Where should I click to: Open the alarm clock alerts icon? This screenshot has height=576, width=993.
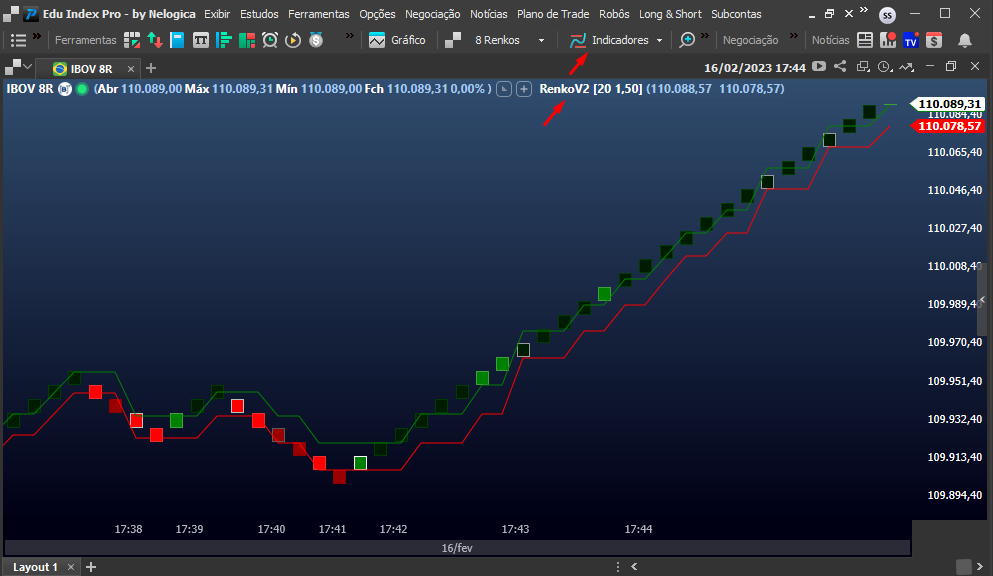tap(270, 40)
